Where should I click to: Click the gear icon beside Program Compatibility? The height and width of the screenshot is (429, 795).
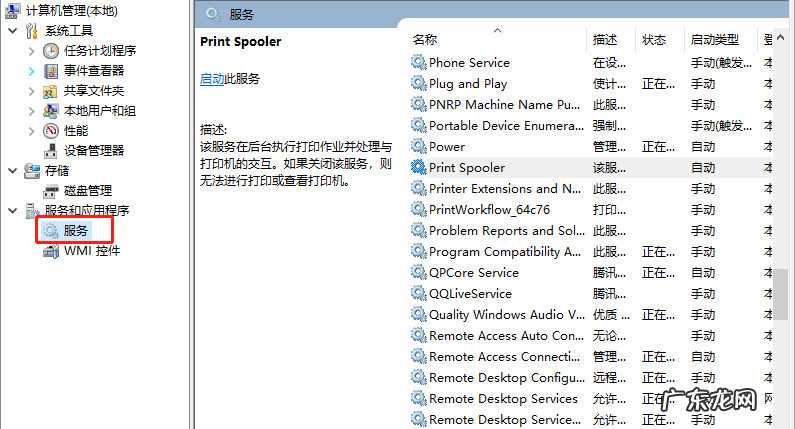(x=418, y=252)
